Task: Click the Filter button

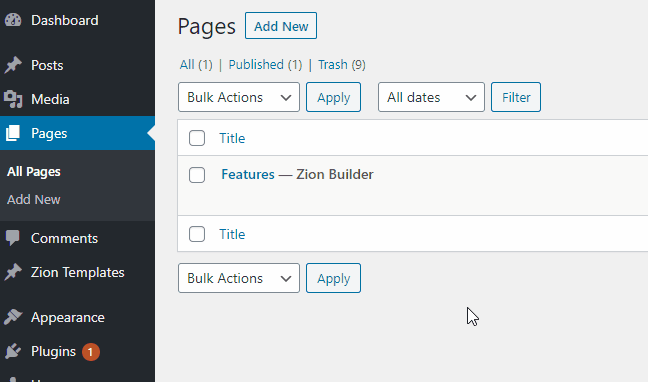Action: pos(516,97)
